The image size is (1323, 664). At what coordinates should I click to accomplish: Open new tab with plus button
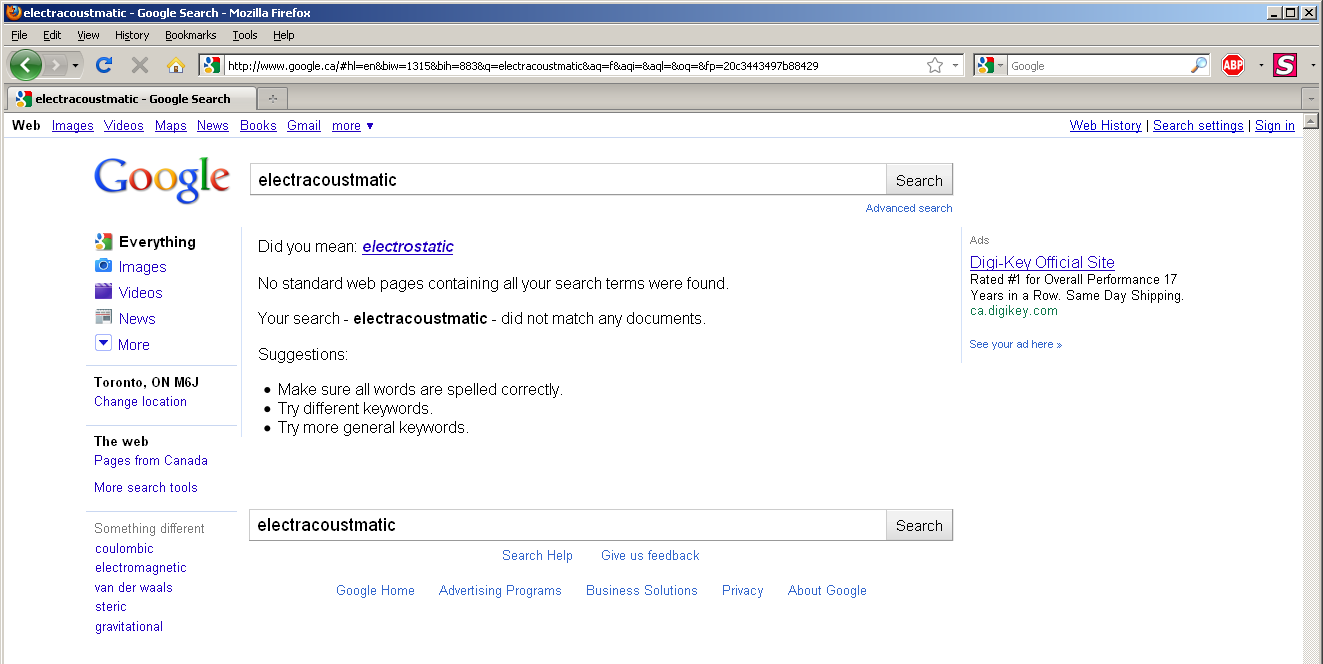point(272,98)
